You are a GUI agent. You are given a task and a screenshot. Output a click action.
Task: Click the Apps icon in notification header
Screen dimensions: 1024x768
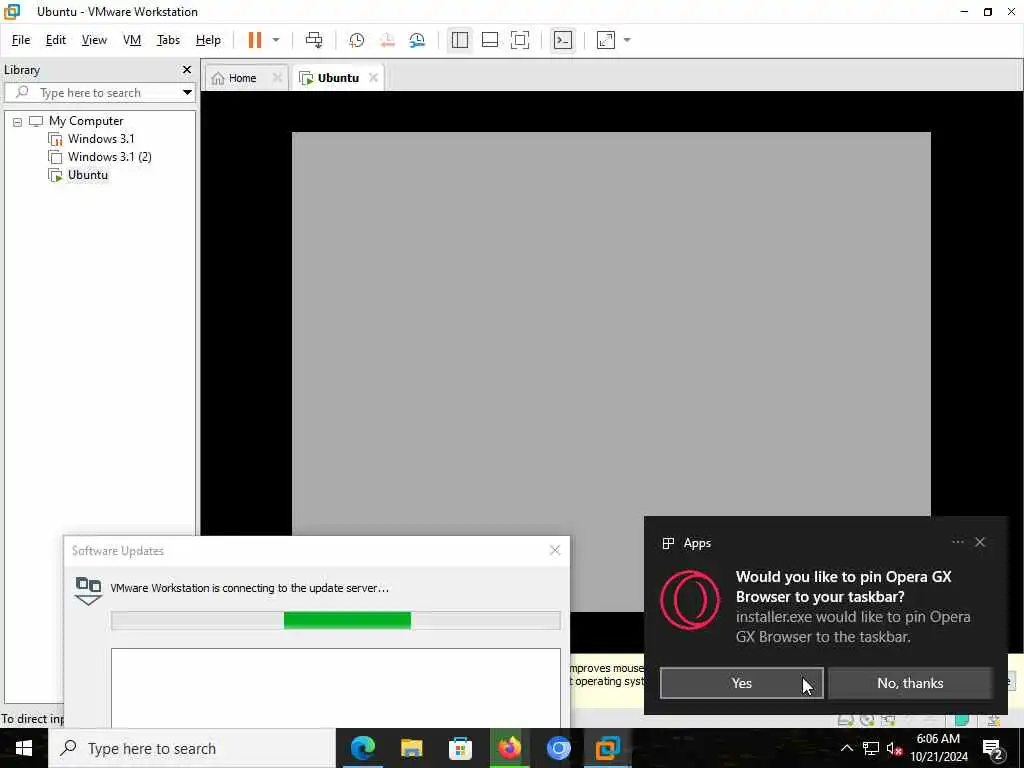[x=668, y=543]
